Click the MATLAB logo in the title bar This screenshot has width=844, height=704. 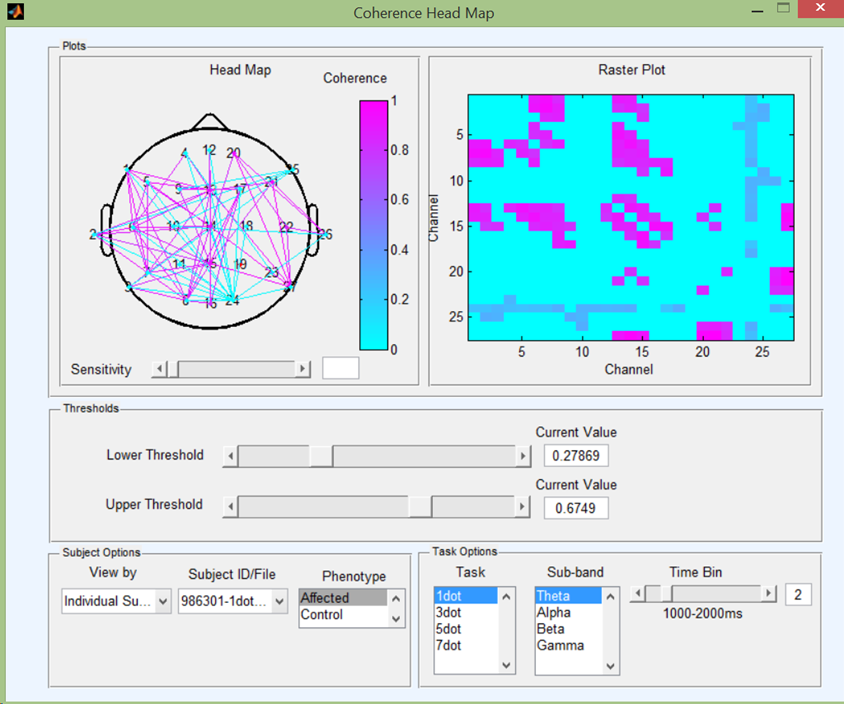pyautogui.click(x=14, y=13)
